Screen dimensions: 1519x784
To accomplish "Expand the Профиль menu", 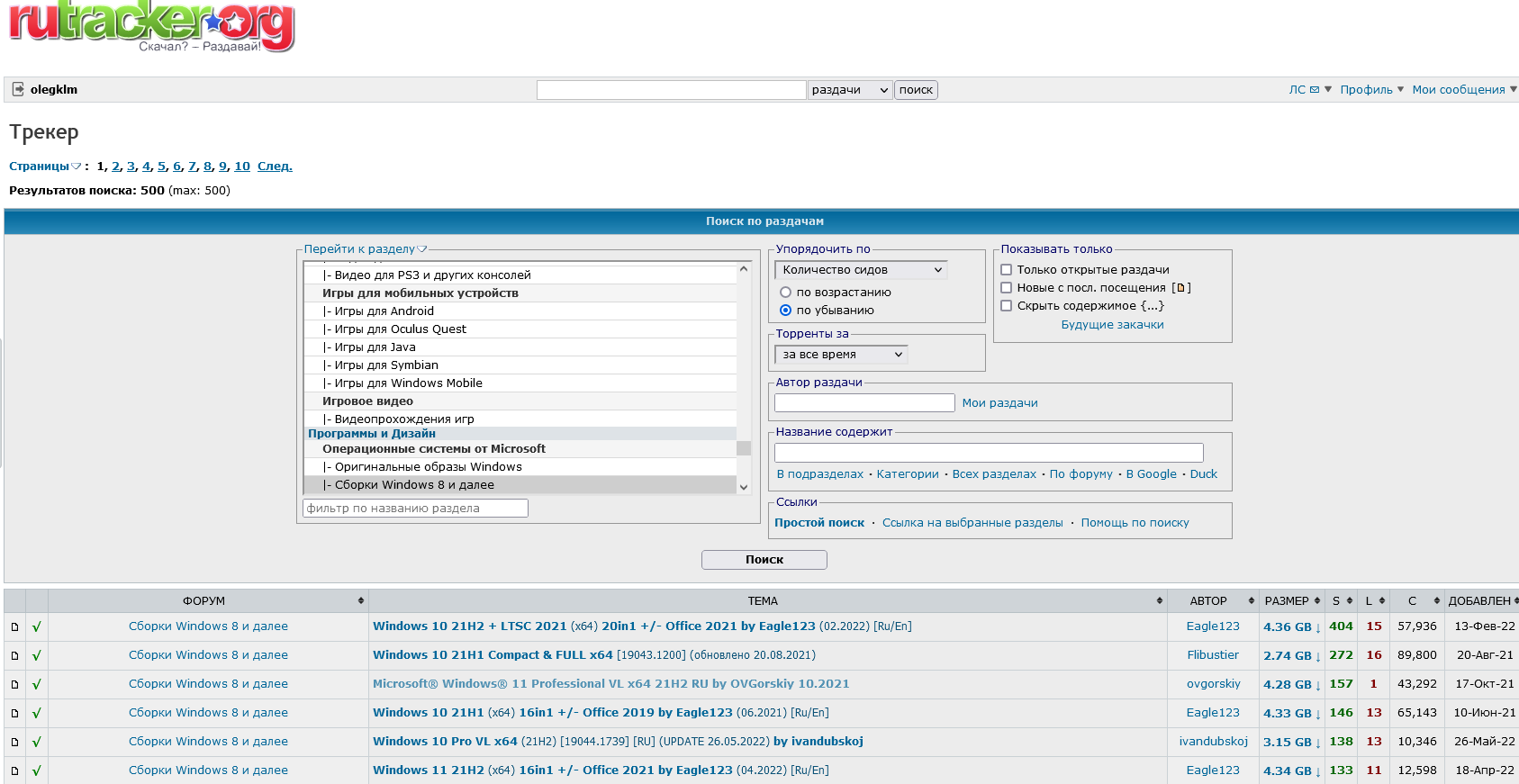I will [1371, 90].
